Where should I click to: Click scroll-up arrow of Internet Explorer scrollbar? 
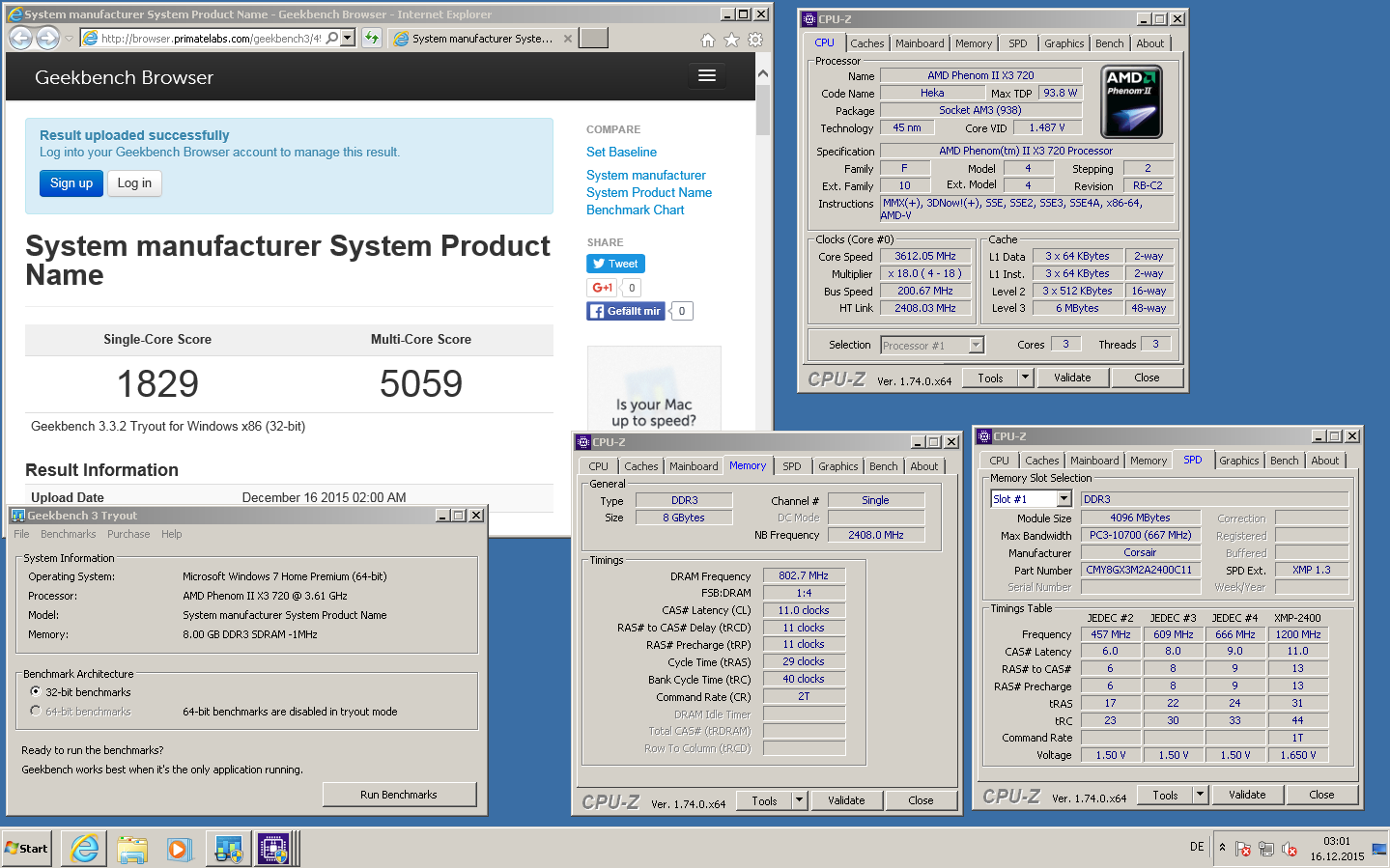click(x=763, y=73)
